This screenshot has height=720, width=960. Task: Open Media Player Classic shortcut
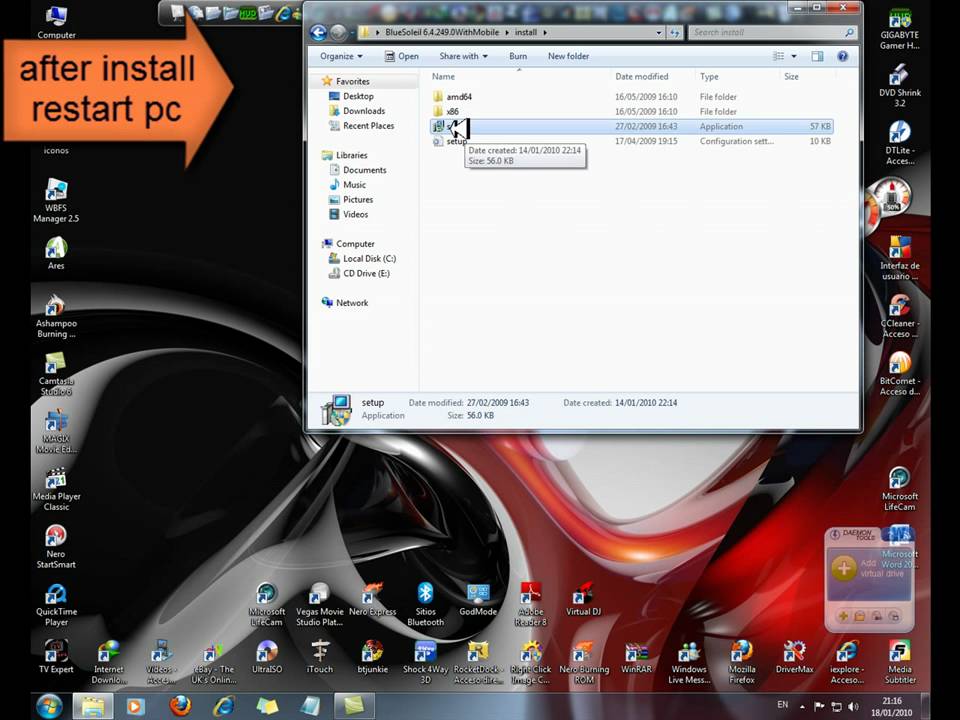tap(56, 489)
